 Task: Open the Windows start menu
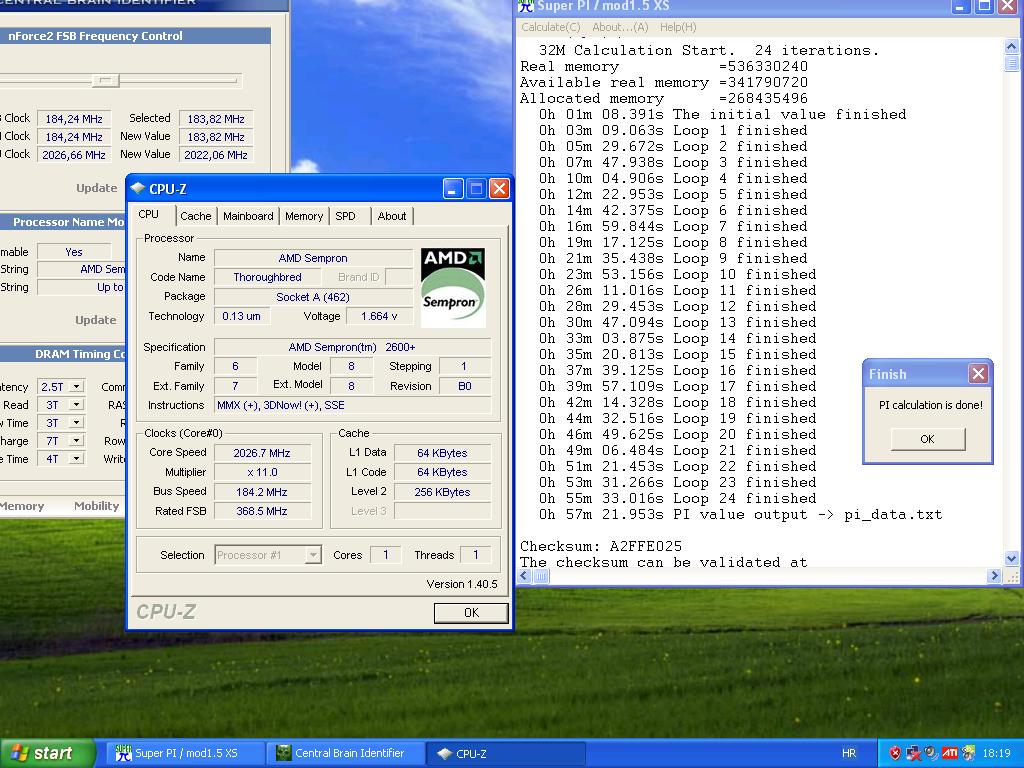tap(47, 753)
